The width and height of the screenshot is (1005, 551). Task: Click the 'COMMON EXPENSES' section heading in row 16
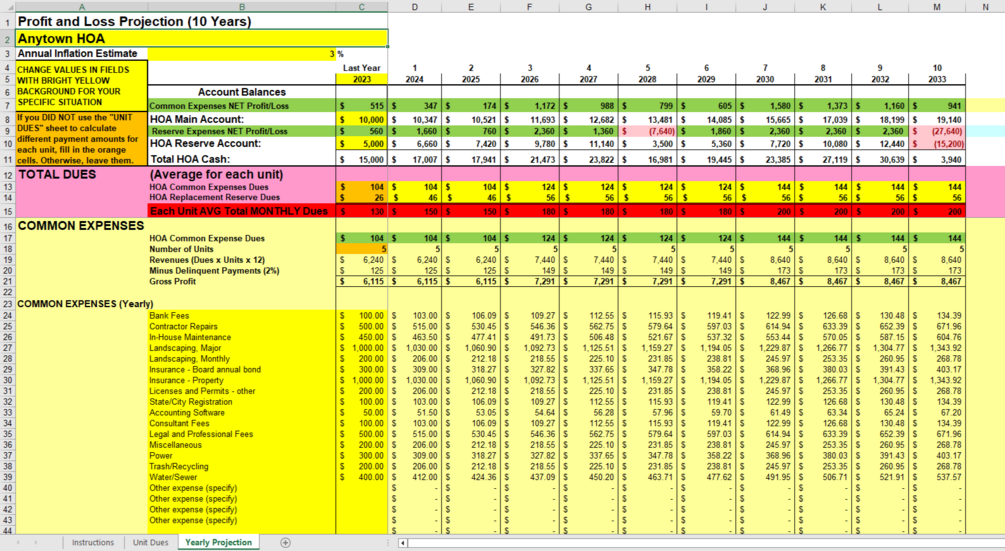tap(81, 226)
